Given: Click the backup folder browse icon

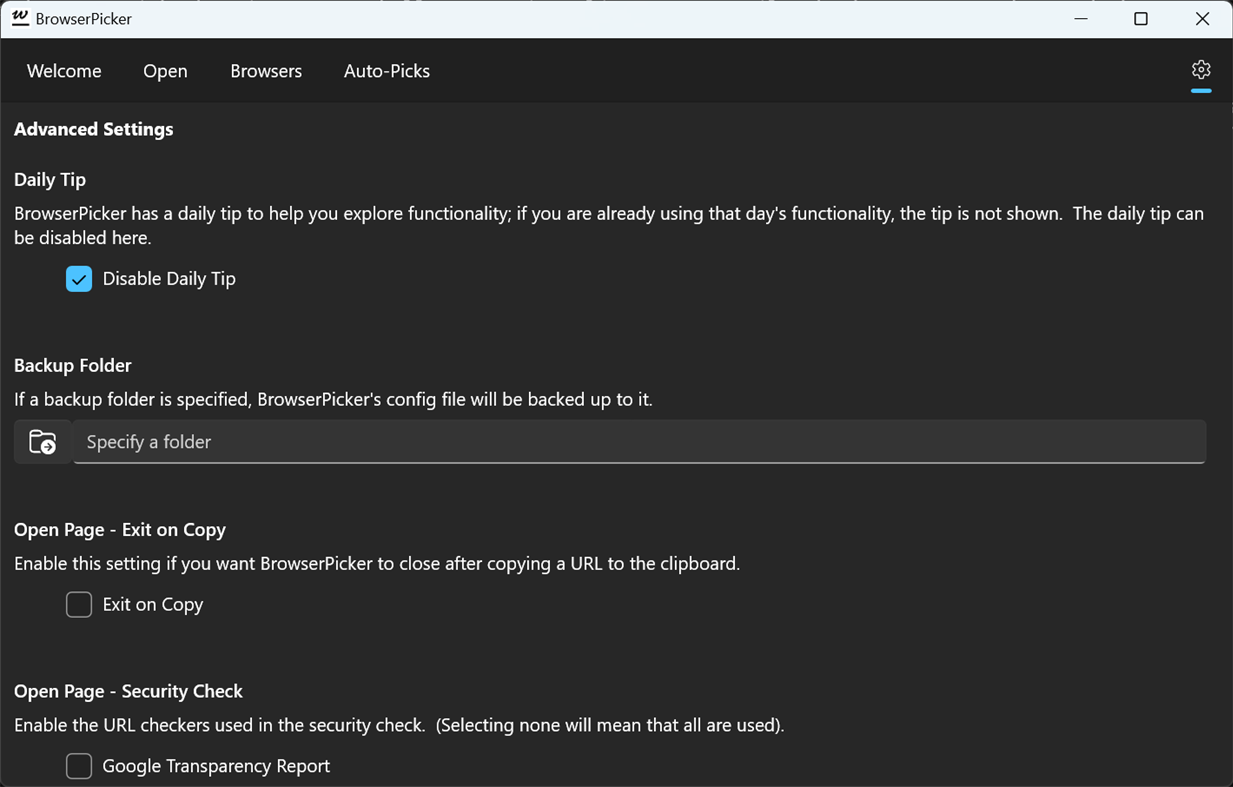Looking at the screenshot, I should (x=43, y=442).
